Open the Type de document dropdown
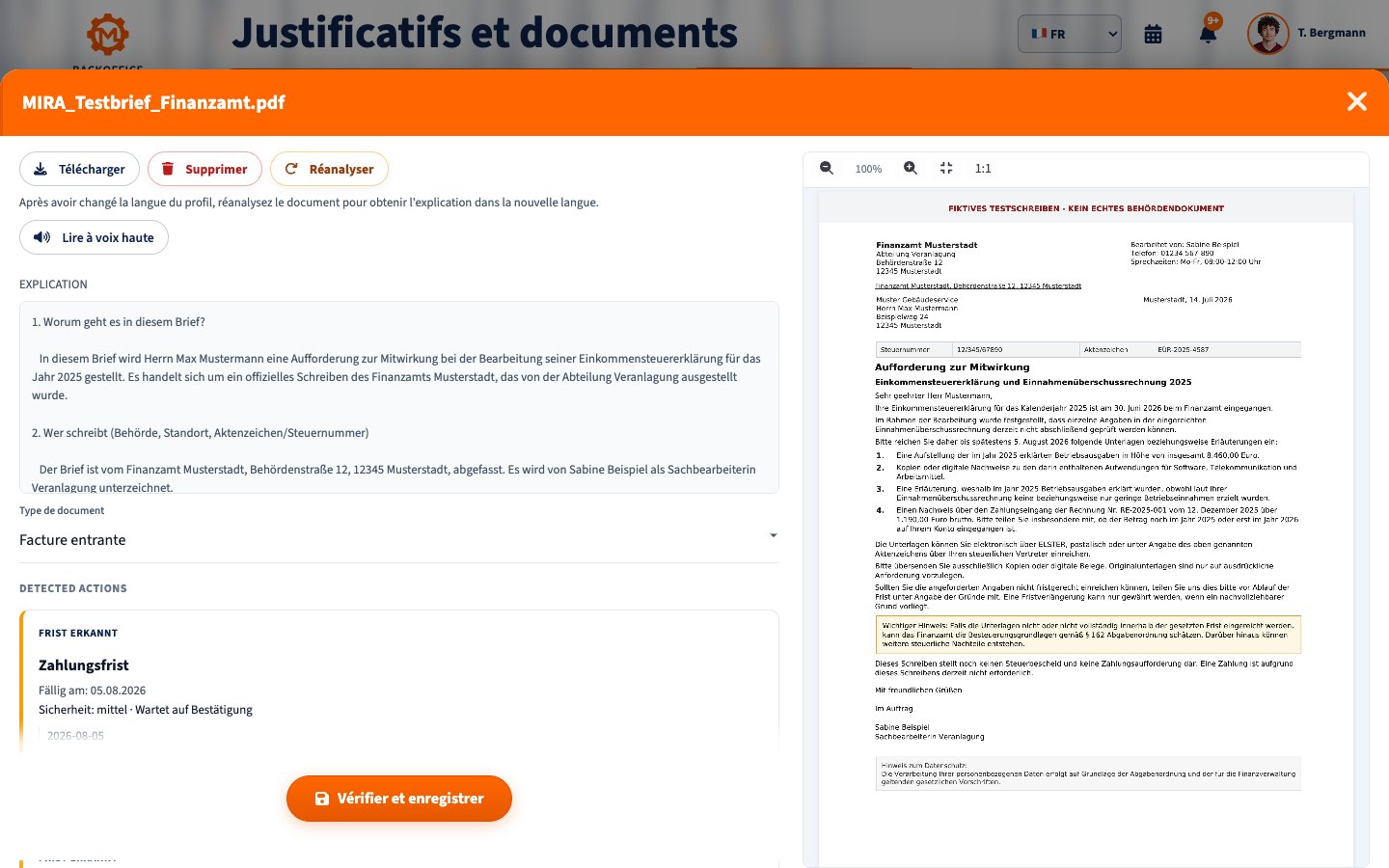 [398, 540]
